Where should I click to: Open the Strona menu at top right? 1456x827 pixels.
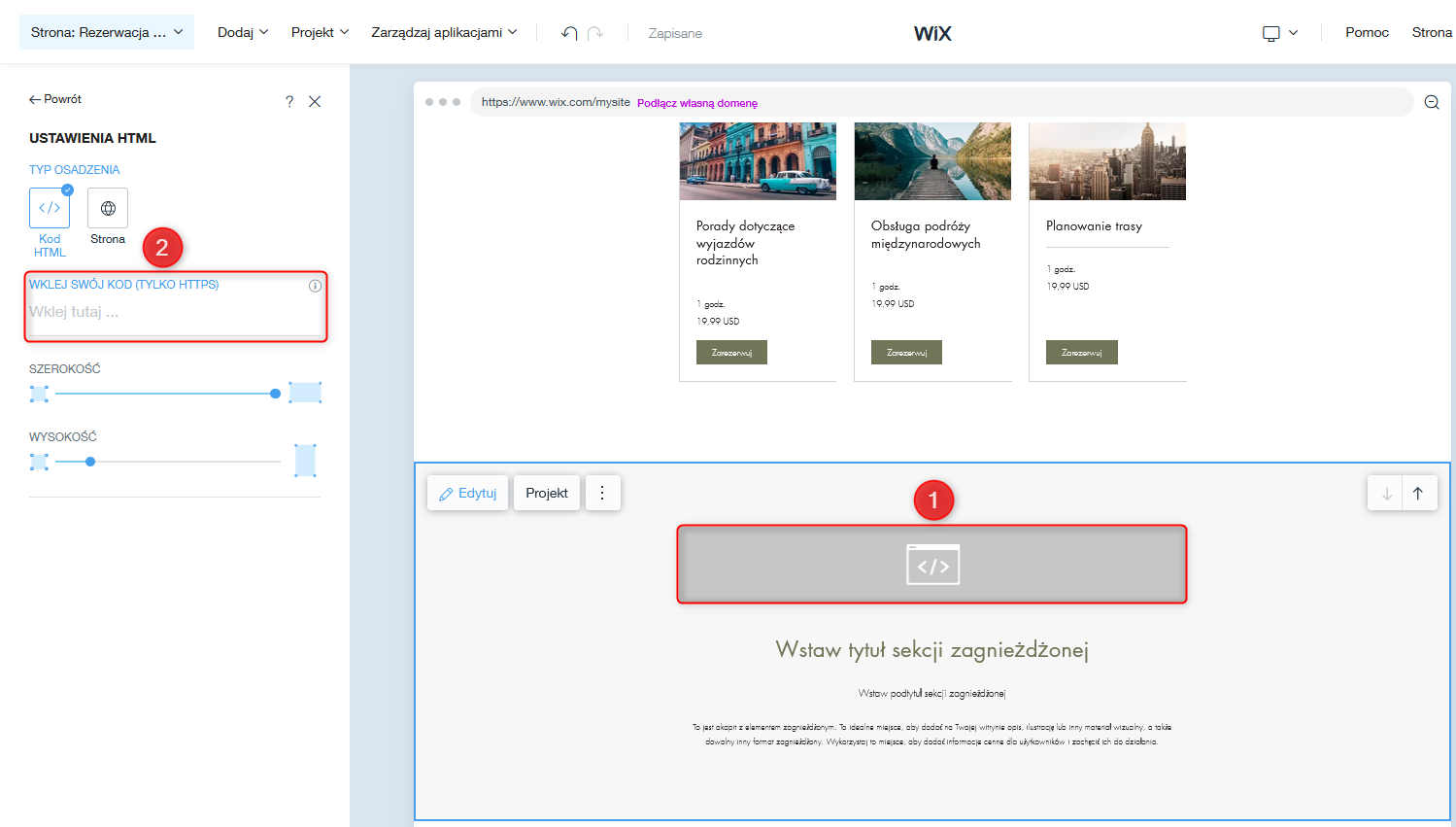pyautogui.click(x=1432, y=32)
